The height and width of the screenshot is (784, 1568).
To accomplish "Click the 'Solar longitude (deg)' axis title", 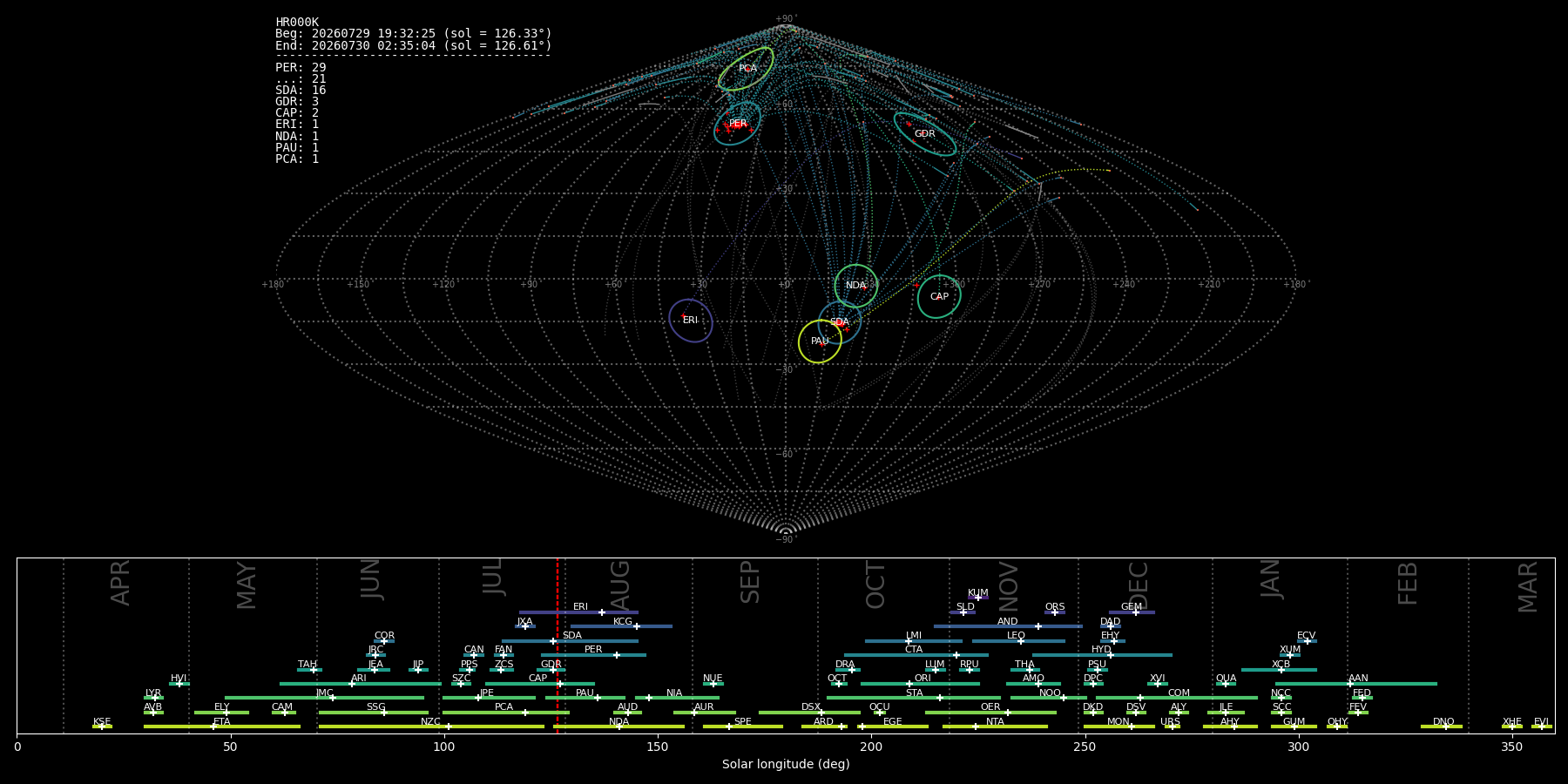I will coord(786,764).
